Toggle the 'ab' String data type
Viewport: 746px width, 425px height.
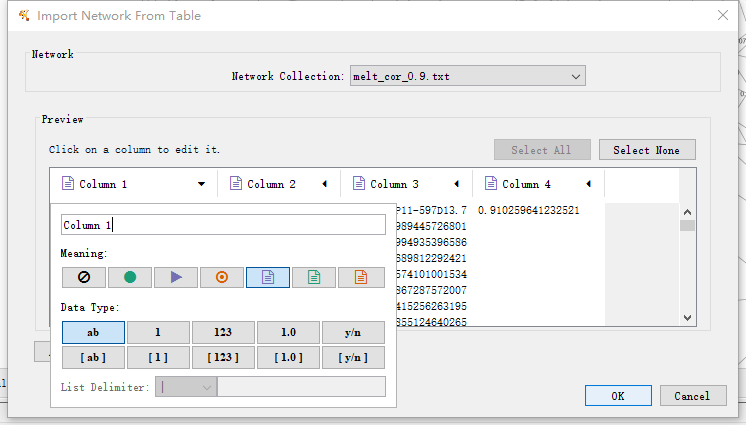tap(93, 332)
